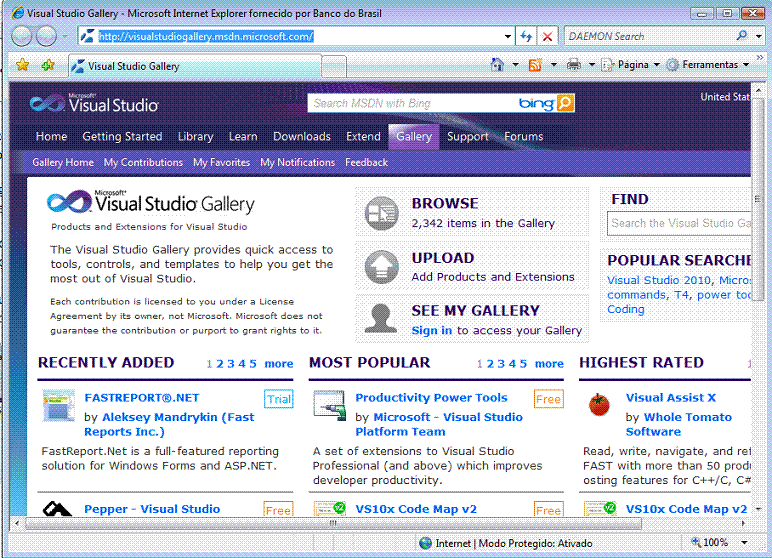Expand the Print dropdown arrow

point(592,65)
